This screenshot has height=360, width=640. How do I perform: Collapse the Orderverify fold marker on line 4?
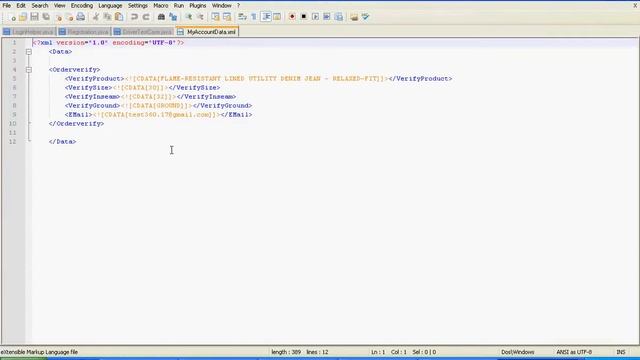click(x=29, y=70)
